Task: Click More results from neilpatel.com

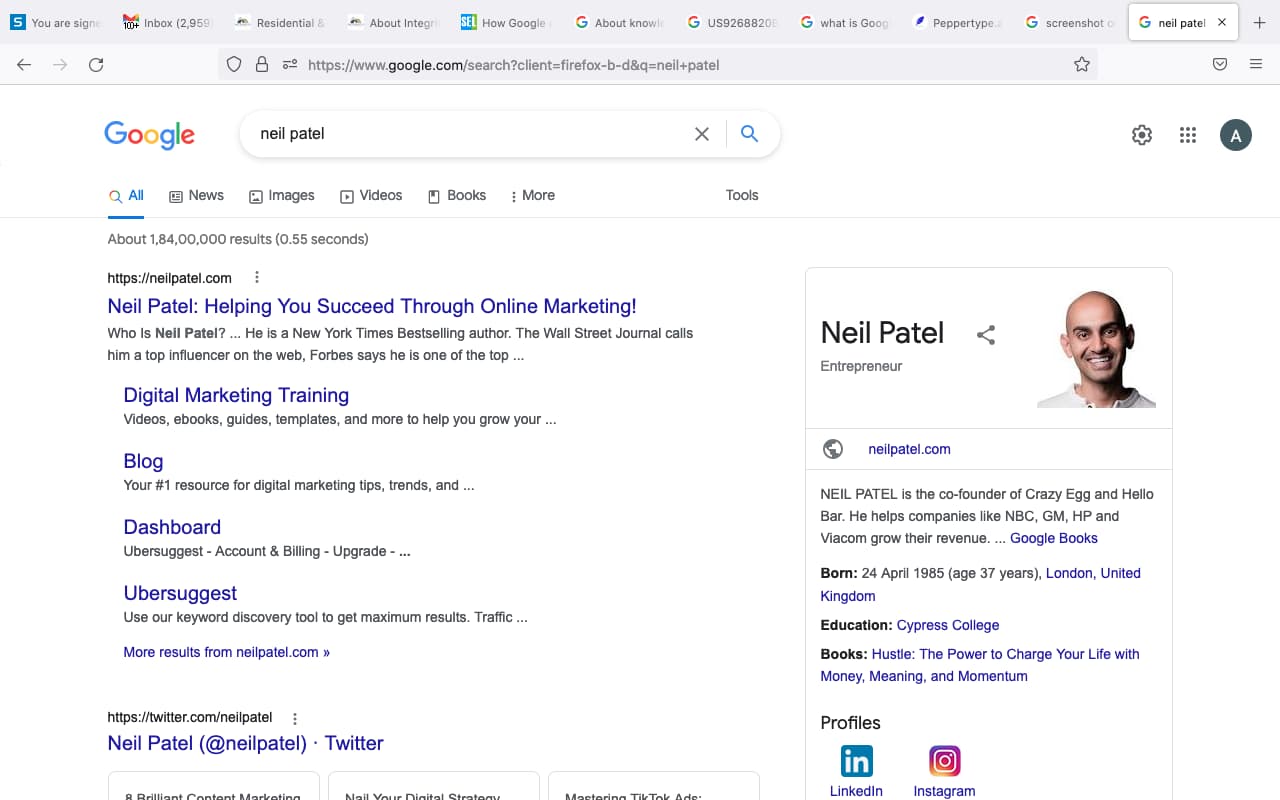Action: tap(226, 651)
